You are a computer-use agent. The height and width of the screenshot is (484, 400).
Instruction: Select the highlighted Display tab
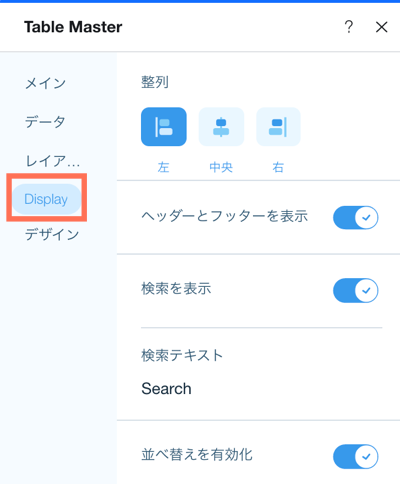click(47, 199)
